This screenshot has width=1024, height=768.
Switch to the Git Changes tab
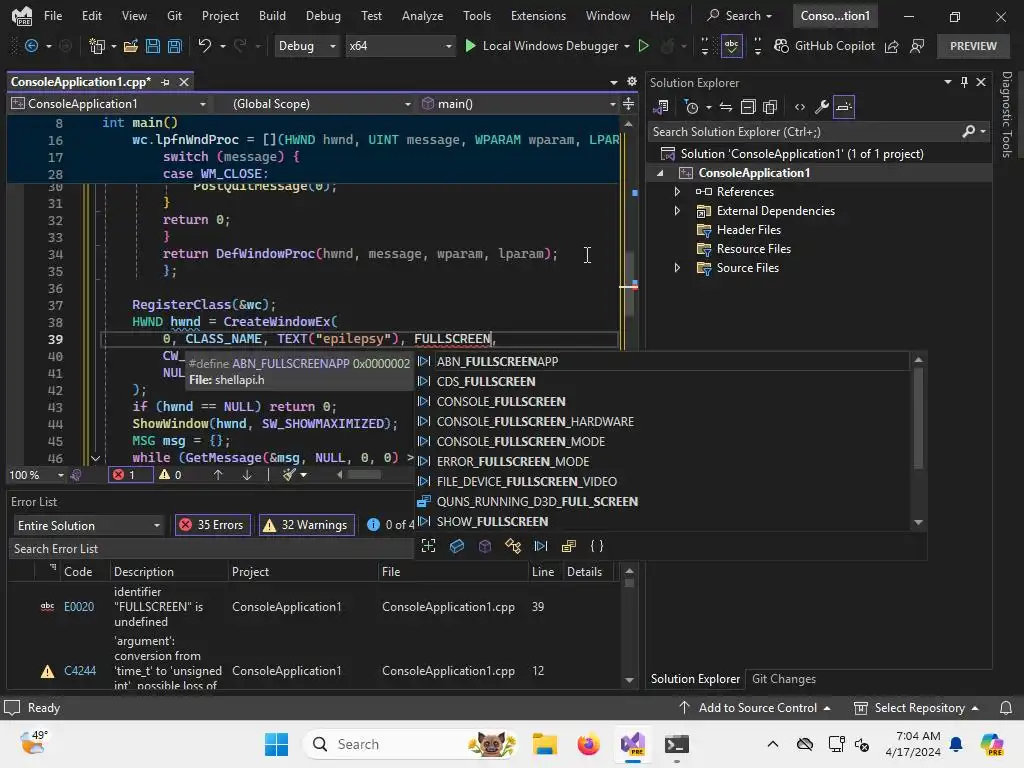784,679
